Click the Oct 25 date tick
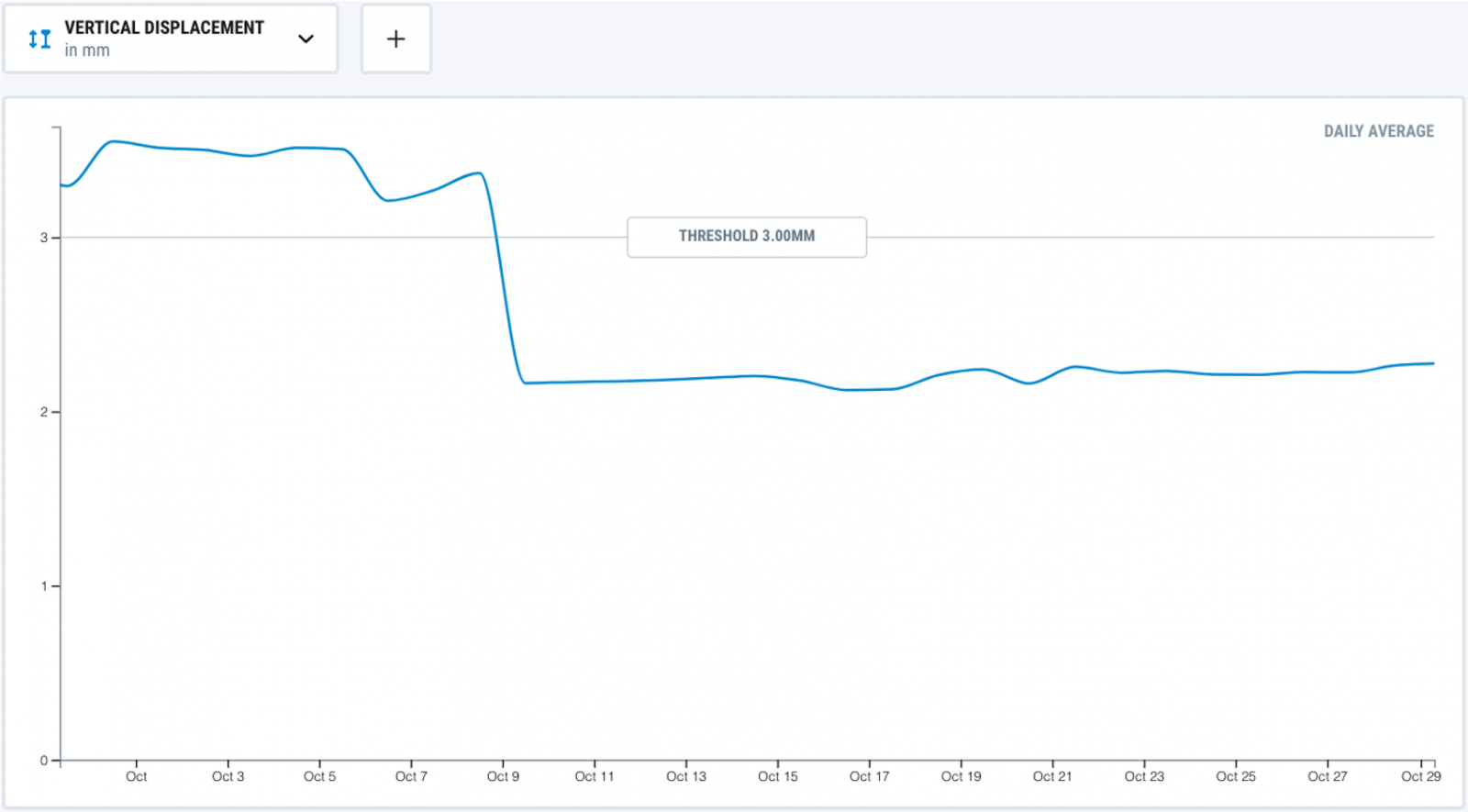Viewport: 1468px width, 812px height. click(x=1235, y=776)
